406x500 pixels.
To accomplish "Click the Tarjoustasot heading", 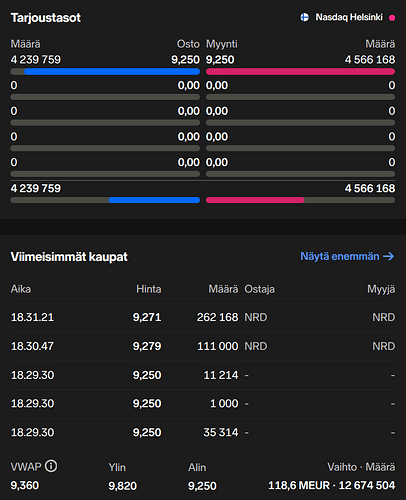I will pos(46,18).
